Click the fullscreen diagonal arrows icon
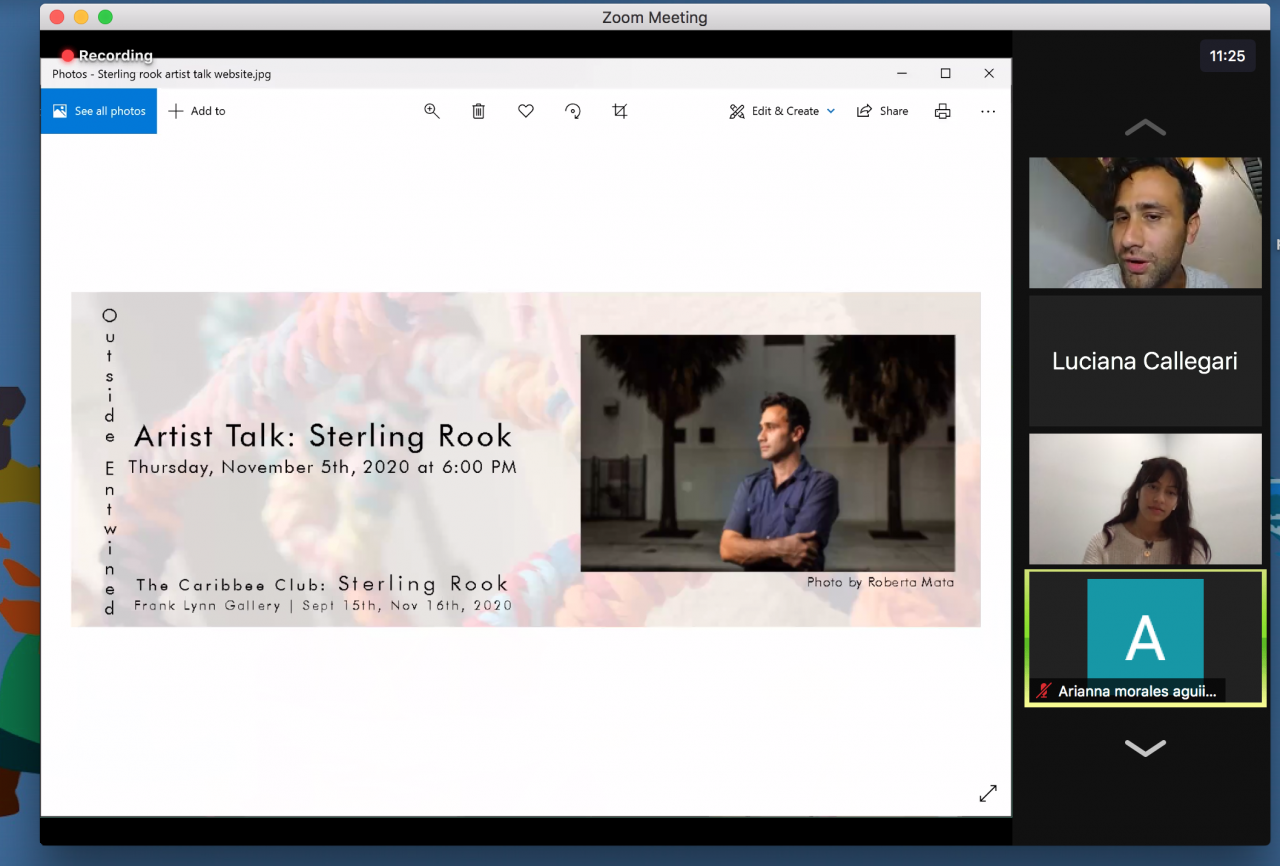Image resolution: width=1280 pixels, height=866 pixels. click(988, 793)
